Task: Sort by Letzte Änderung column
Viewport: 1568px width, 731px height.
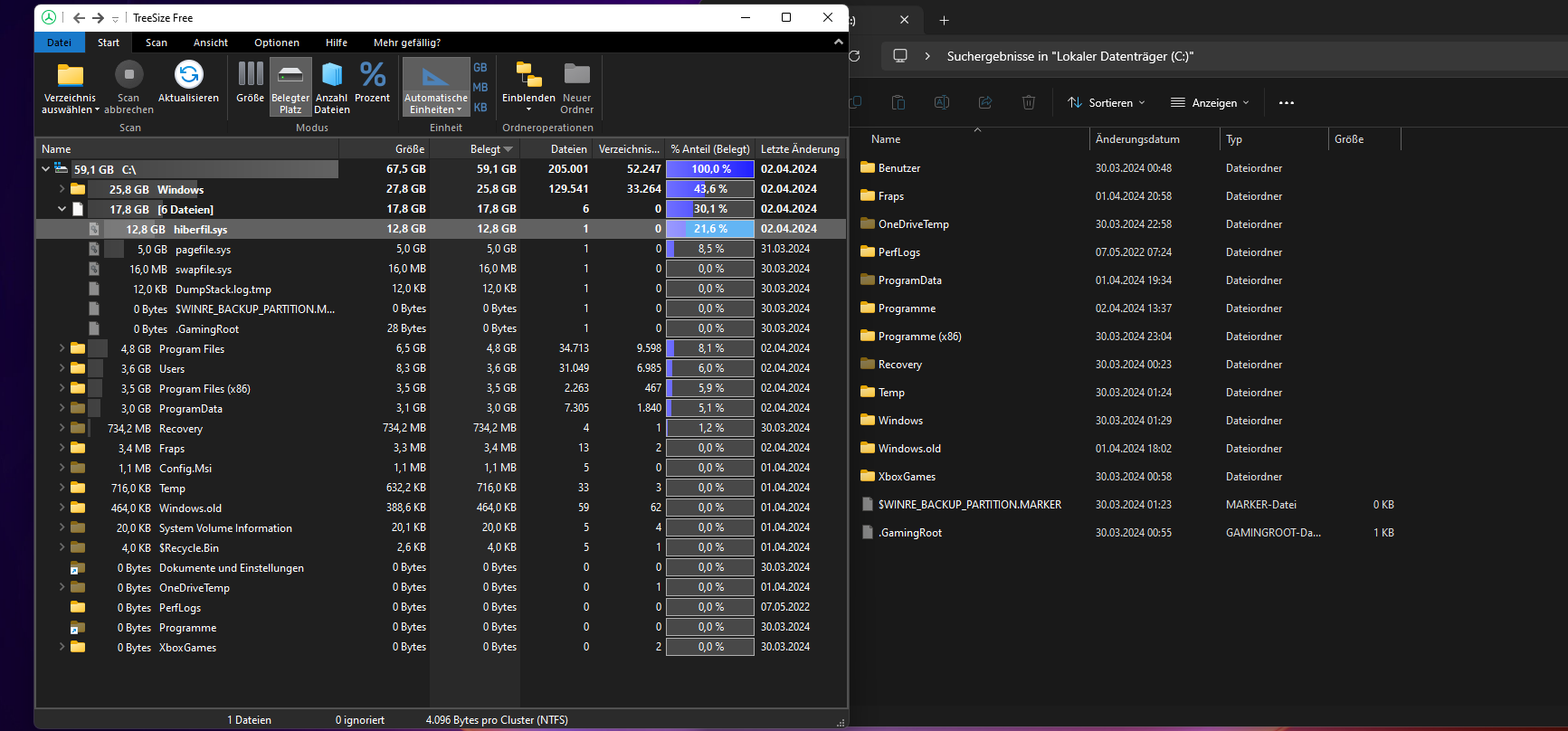Action: point(800,149)
